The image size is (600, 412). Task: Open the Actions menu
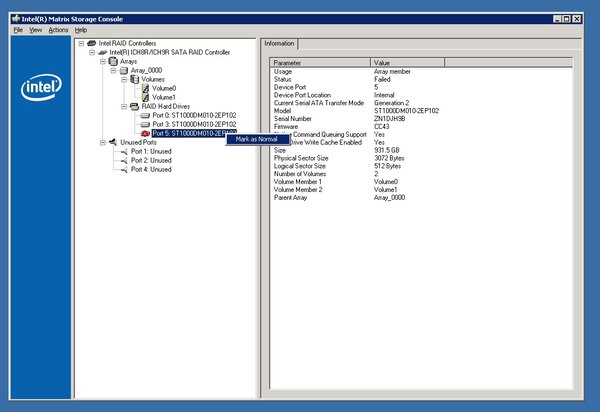pyautogui.click(x=58, y=30)
